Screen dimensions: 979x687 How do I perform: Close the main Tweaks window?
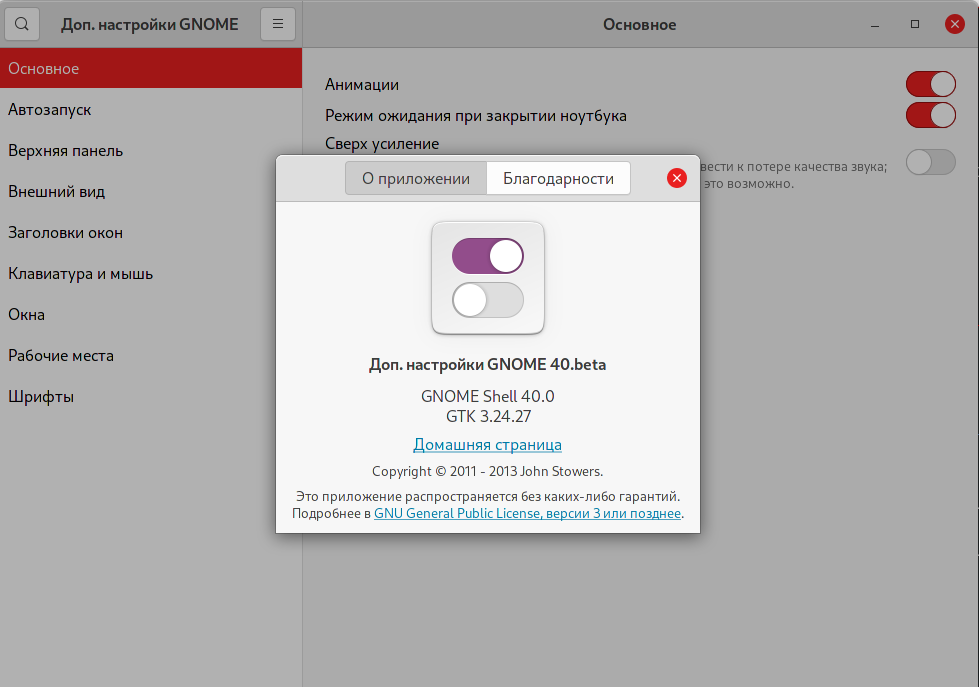[x=955, y=24]
